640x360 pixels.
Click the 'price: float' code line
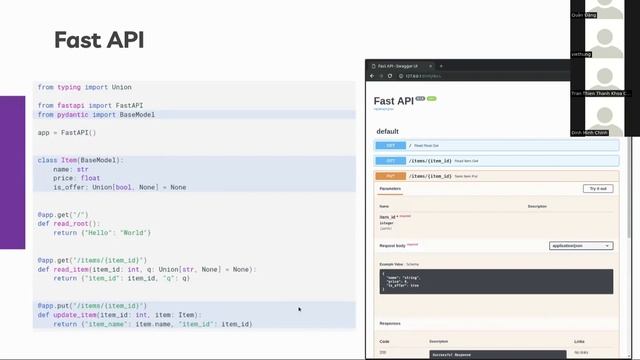[x=76, y=178]
